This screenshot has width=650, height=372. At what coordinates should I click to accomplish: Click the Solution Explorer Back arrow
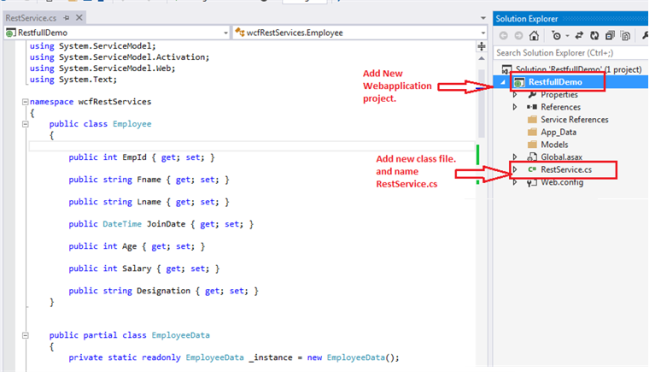[x=503, y=36]
